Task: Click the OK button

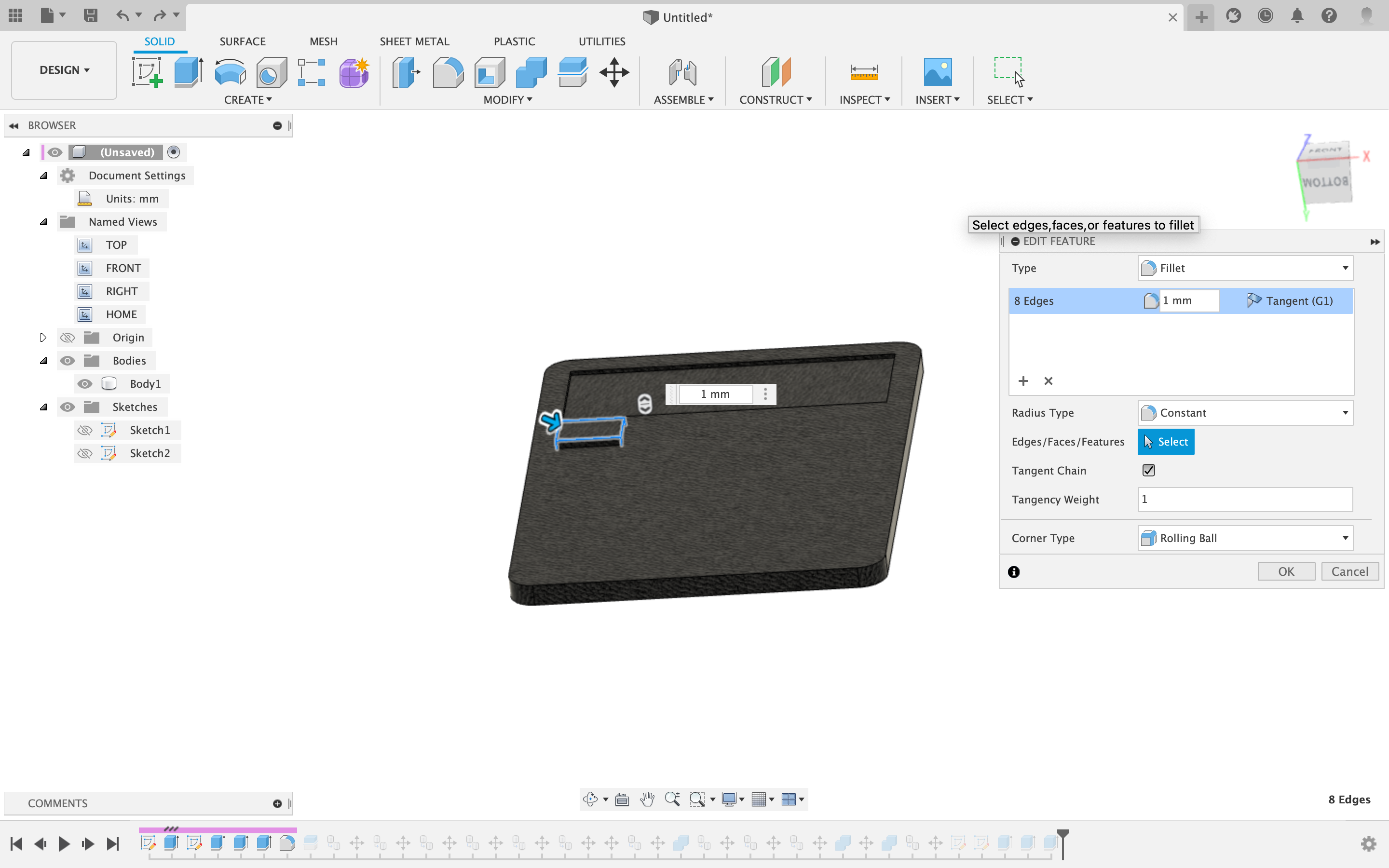Action: coord(1286,571)
